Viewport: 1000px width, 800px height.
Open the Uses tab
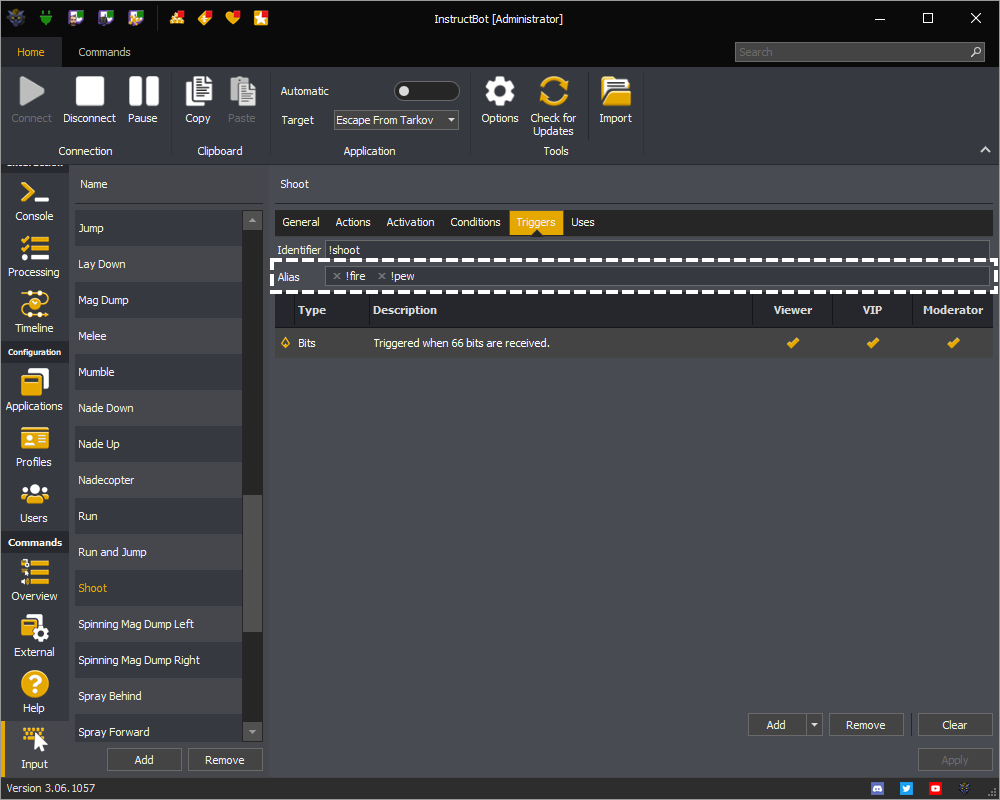pos(582,222)
